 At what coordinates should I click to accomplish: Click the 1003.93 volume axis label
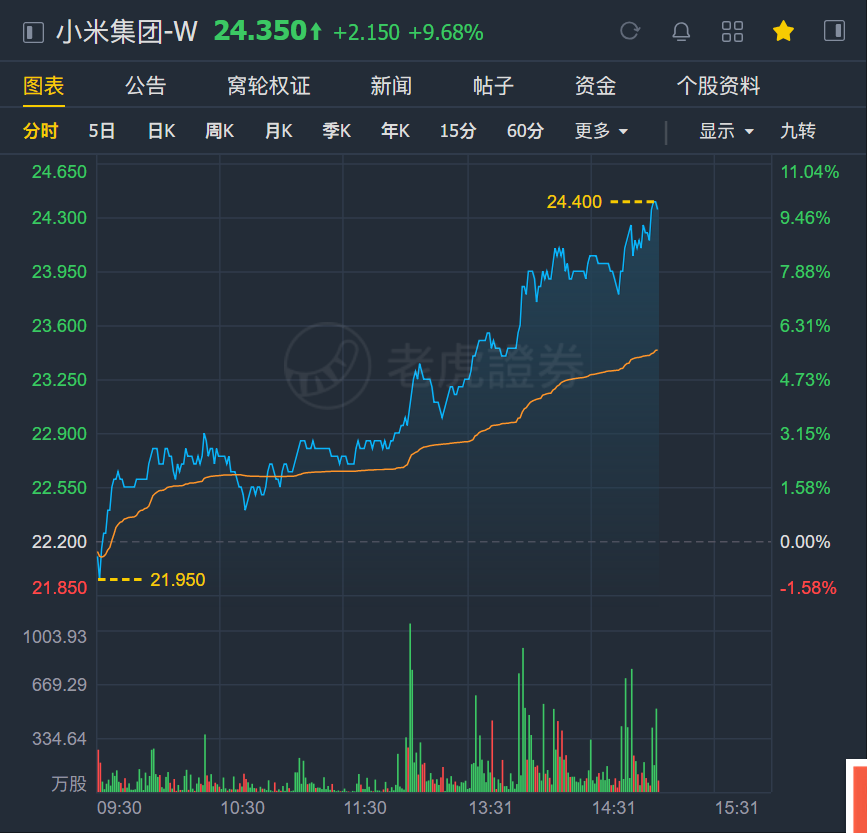(x=55, y=637)
